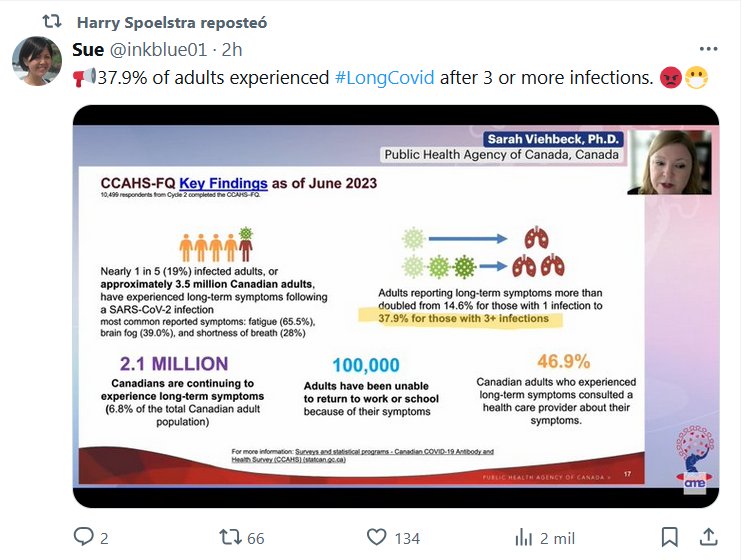Viewport: 748px width, 560px height.
Task: Open Sue's profile avatar picture
Action: pyautogui.click(x=36, y=62)
